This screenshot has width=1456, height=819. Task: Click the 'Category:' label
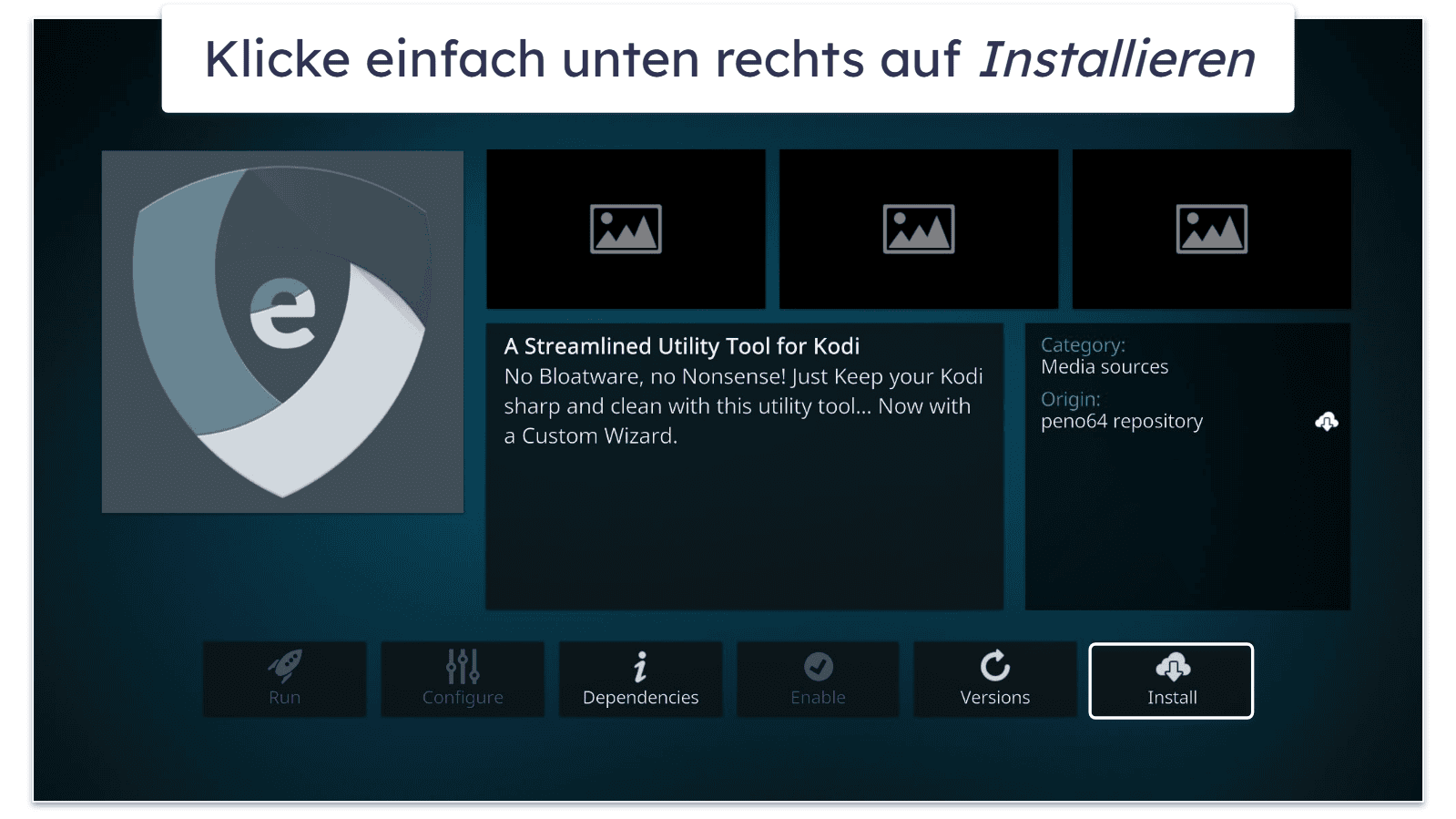(1083, 345)
